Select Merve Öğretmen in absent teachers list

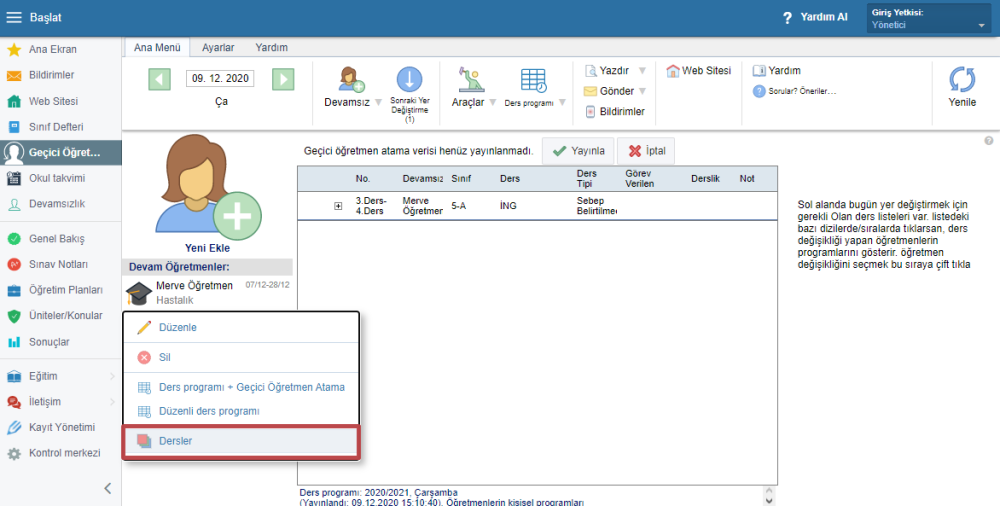(x=207, y=293)
